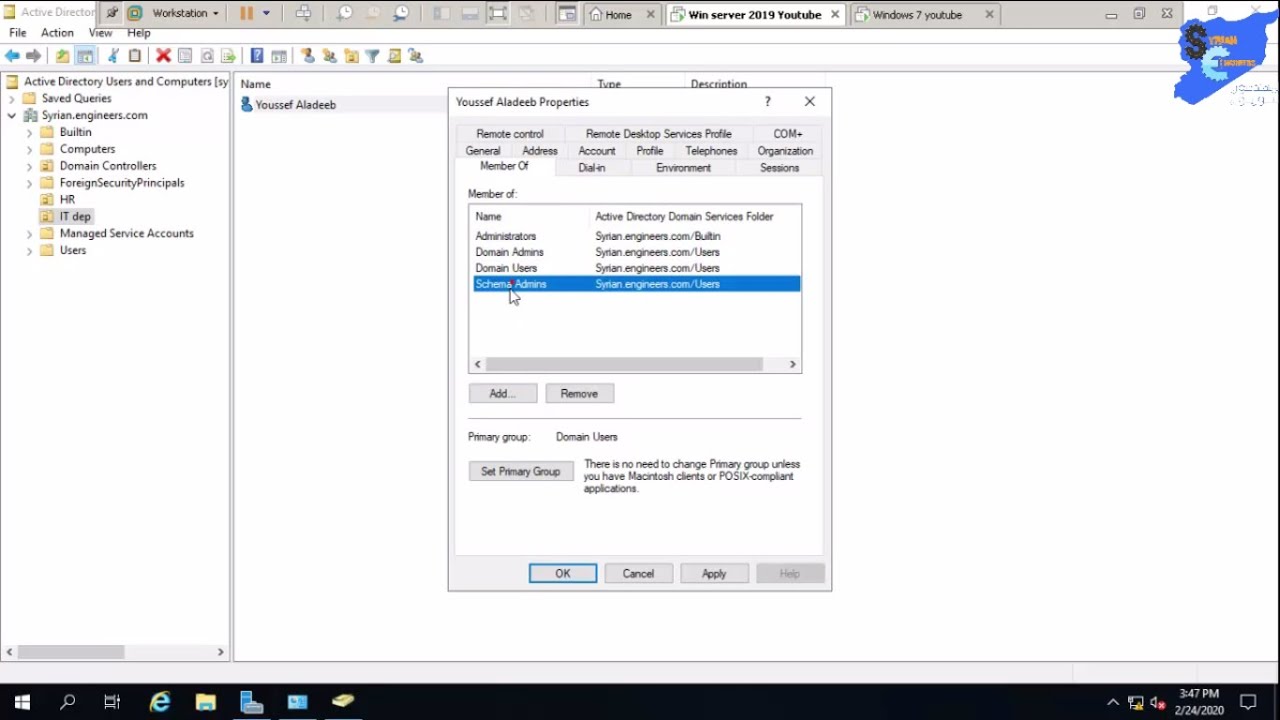Click the Up one level folder icon
Image resolution: width=1280 pixels, height=720 pixels.
point(62,56)
